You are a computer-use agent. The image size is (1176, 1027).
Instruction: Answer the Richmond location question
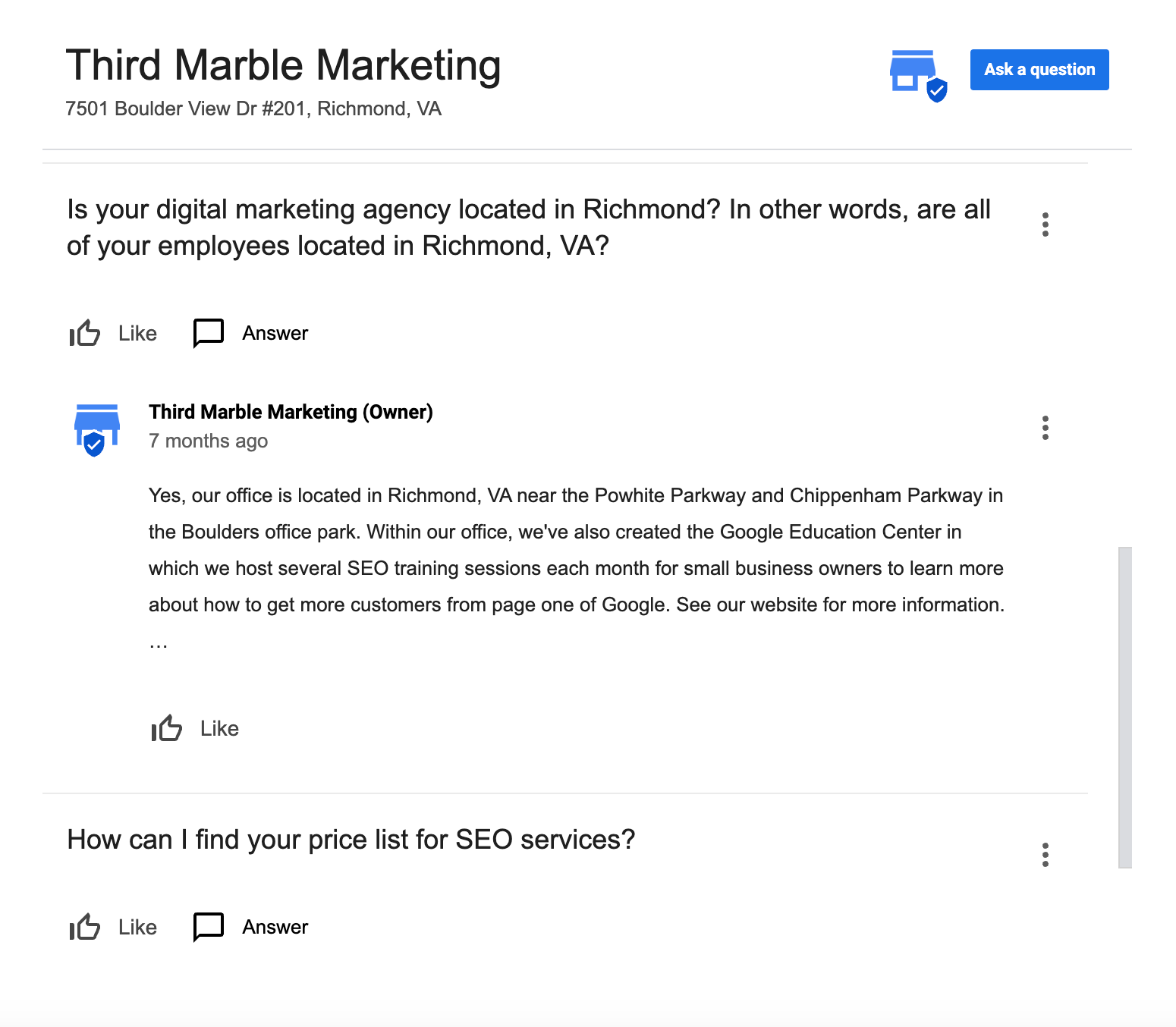pyautogui.click(x=251, y=333)
